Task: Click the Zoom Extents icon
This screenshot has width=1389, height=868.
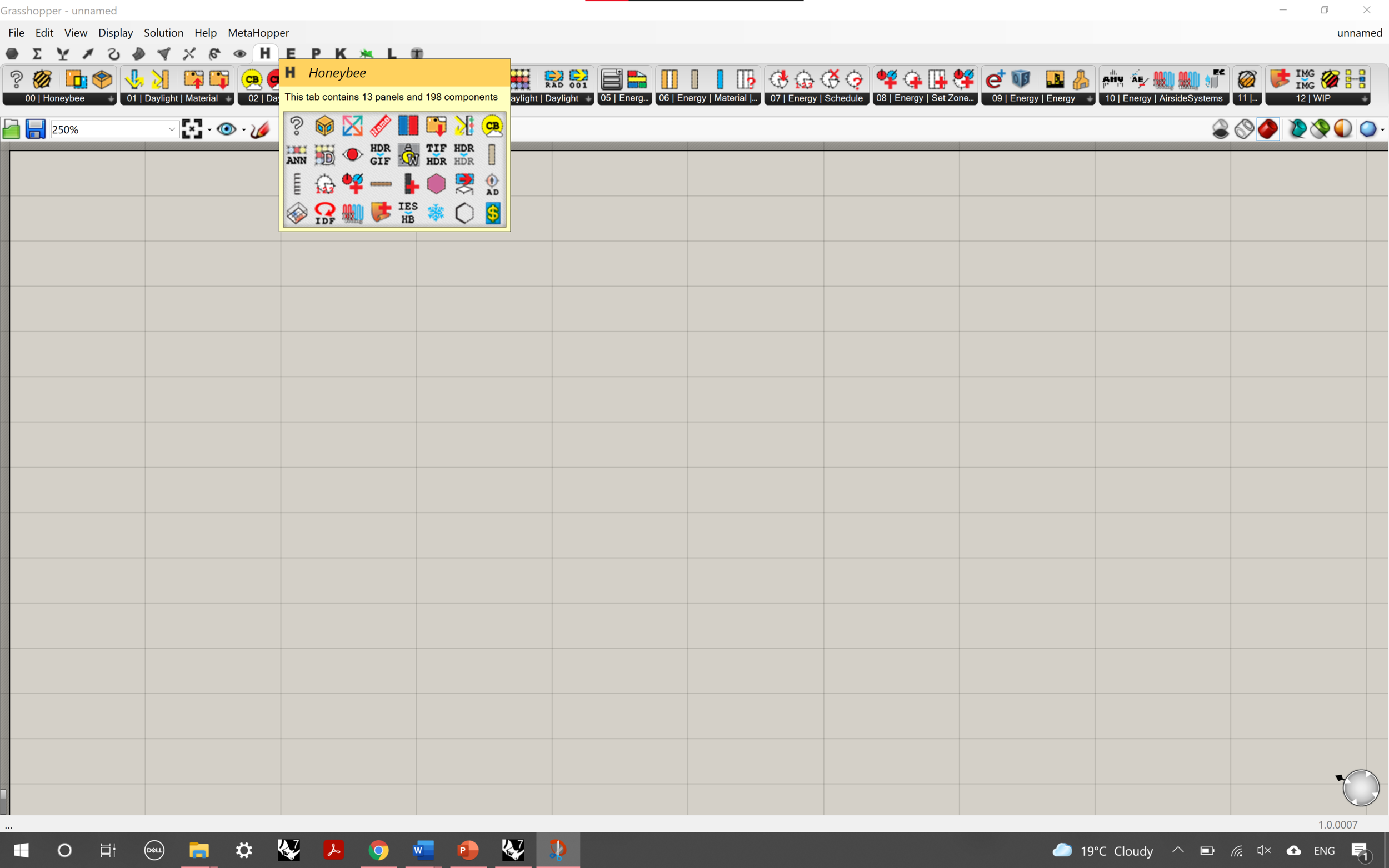Action: tap(192, 129)
